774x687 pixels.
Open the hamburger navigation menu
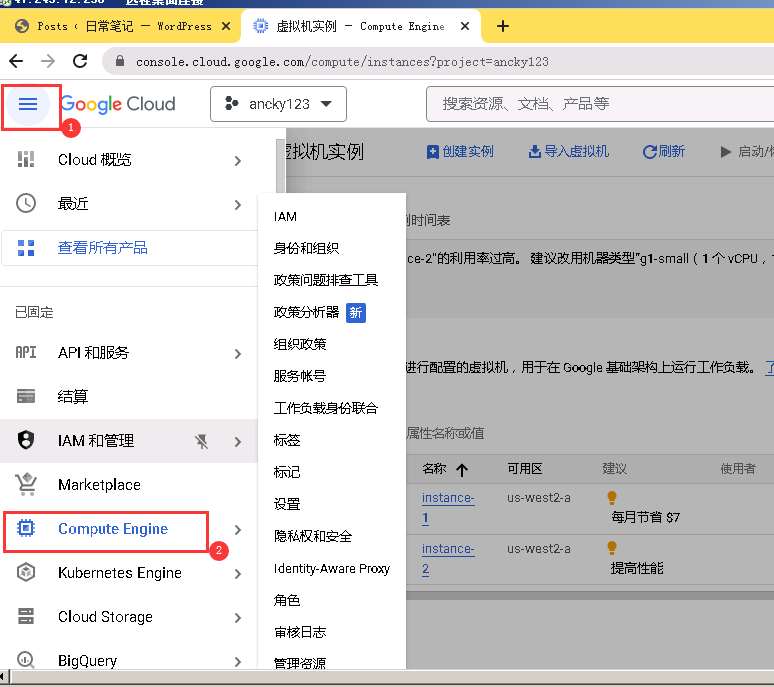coord(28,104)
